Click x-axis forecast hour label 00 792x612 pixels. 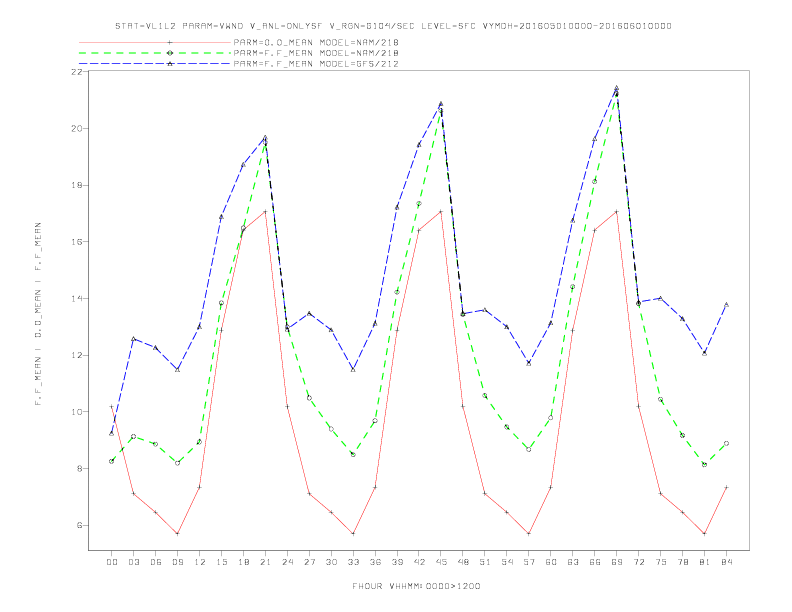[x=112, y=562]
